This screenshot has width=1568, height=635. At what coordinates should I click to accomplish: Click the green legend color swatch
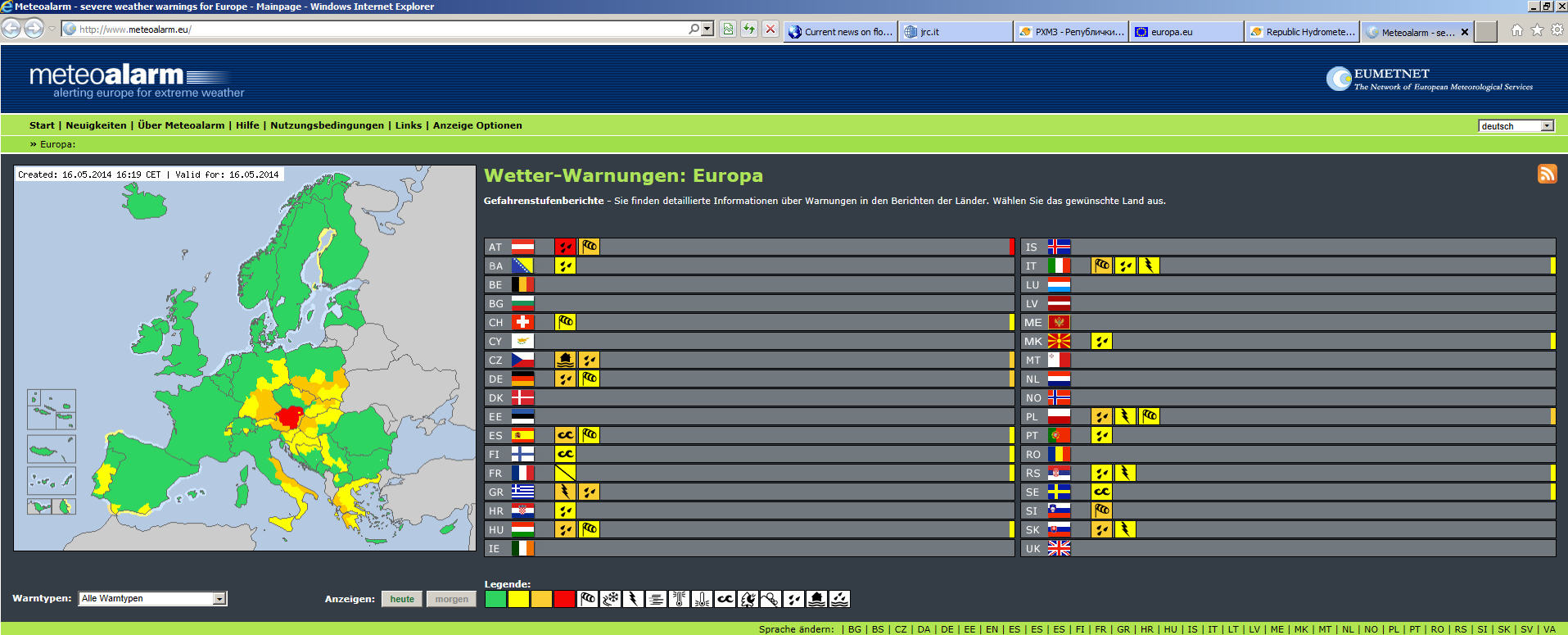[495, 599]
